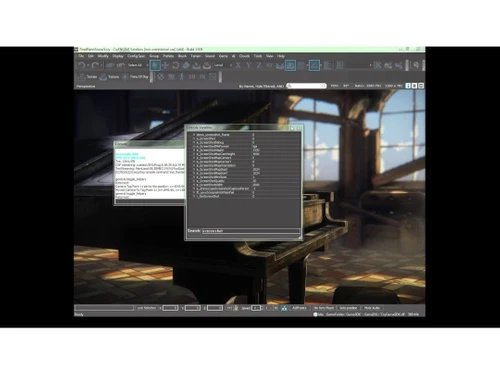Click the terrain collision icon in bottom bar
This screenshot has height=375, width=500.
[x=284, y=308]
